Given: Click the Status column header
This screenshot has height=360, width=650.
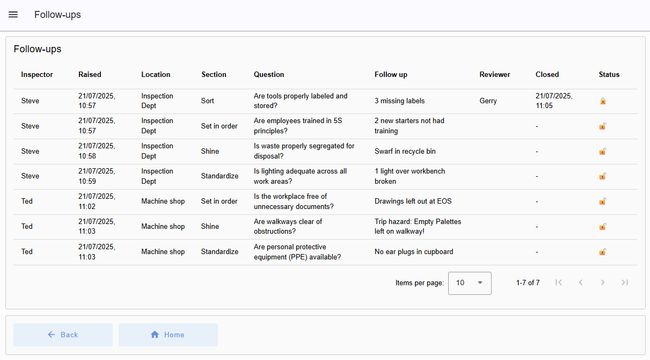Looking at the screenshot, I should tap(609, 75).
